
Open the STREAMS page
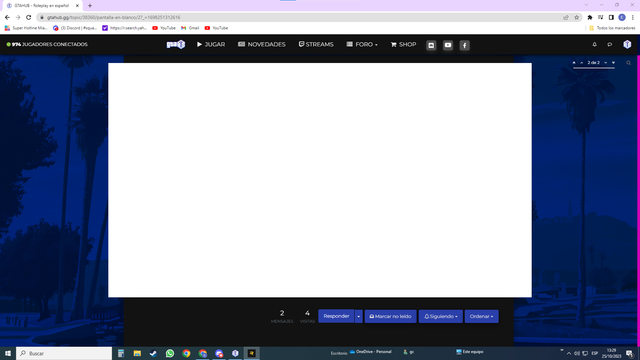click(x=316, y=44)
